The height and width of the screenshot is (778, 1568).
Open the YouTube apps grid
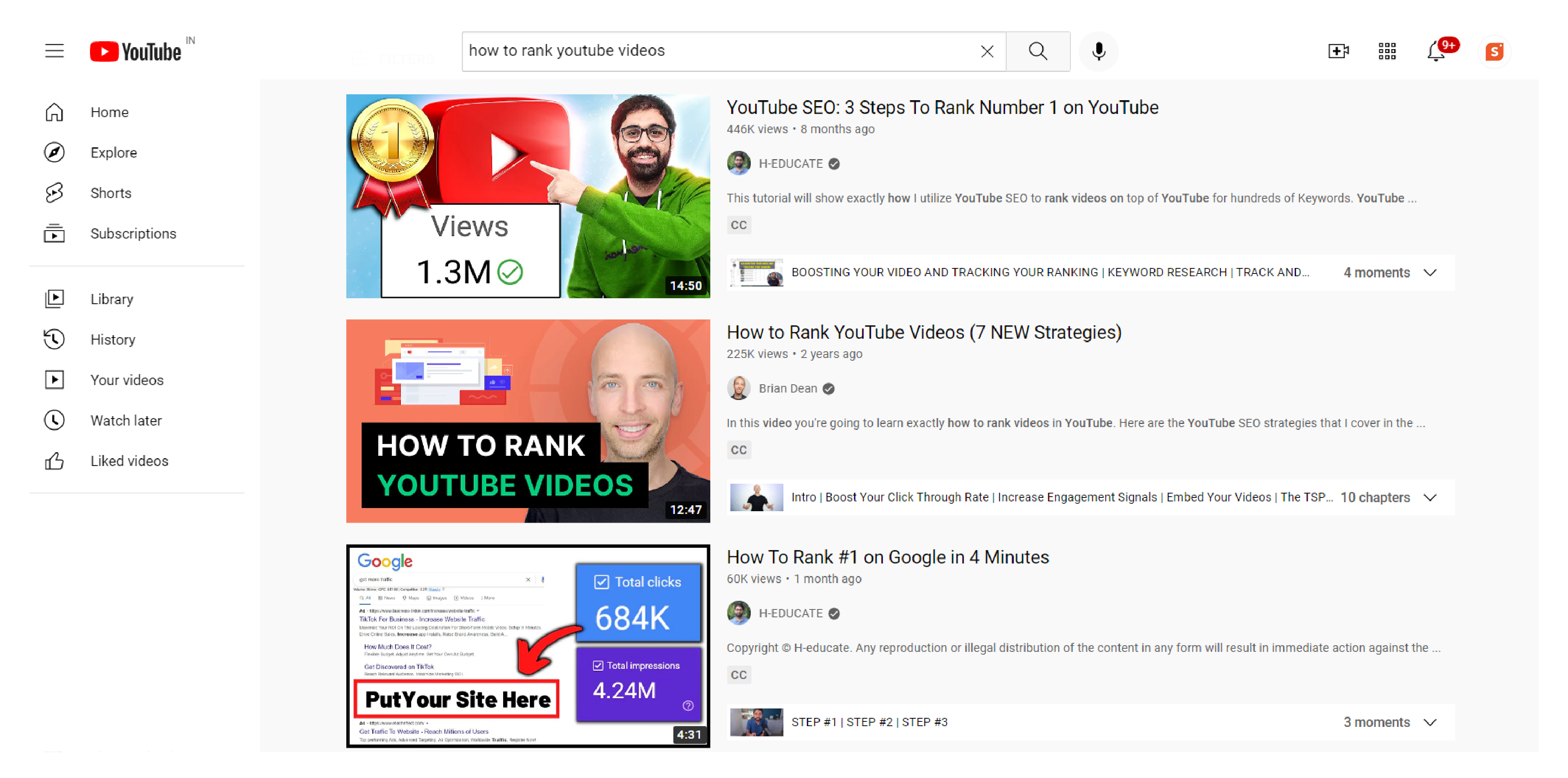click(x=1387, y=52)
